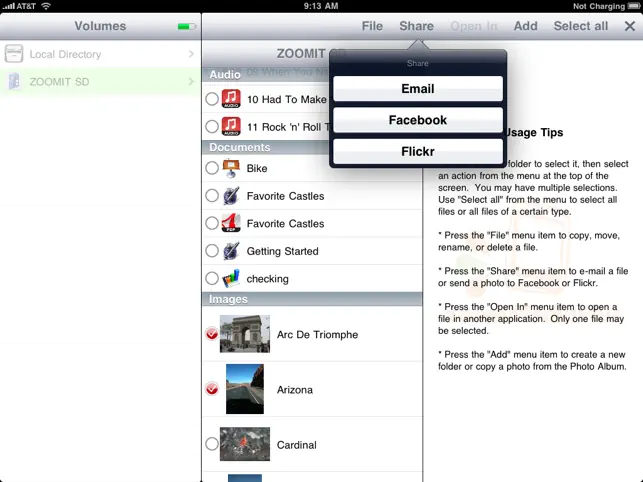Click the 9:13 AM clock in status bar
The width and height of the screenshot is (643, 482).
(321, 6)
